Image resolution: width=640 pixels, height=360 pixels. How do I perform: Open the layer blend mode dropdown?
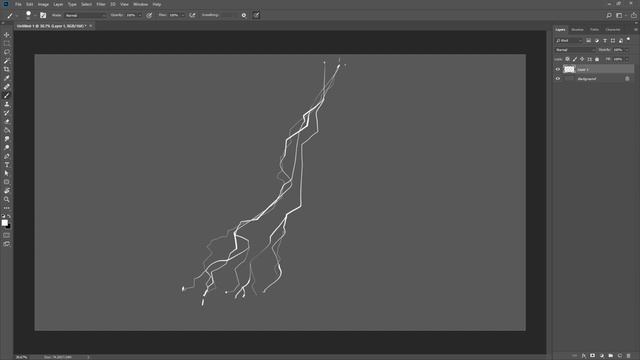[x=575, y=50]
